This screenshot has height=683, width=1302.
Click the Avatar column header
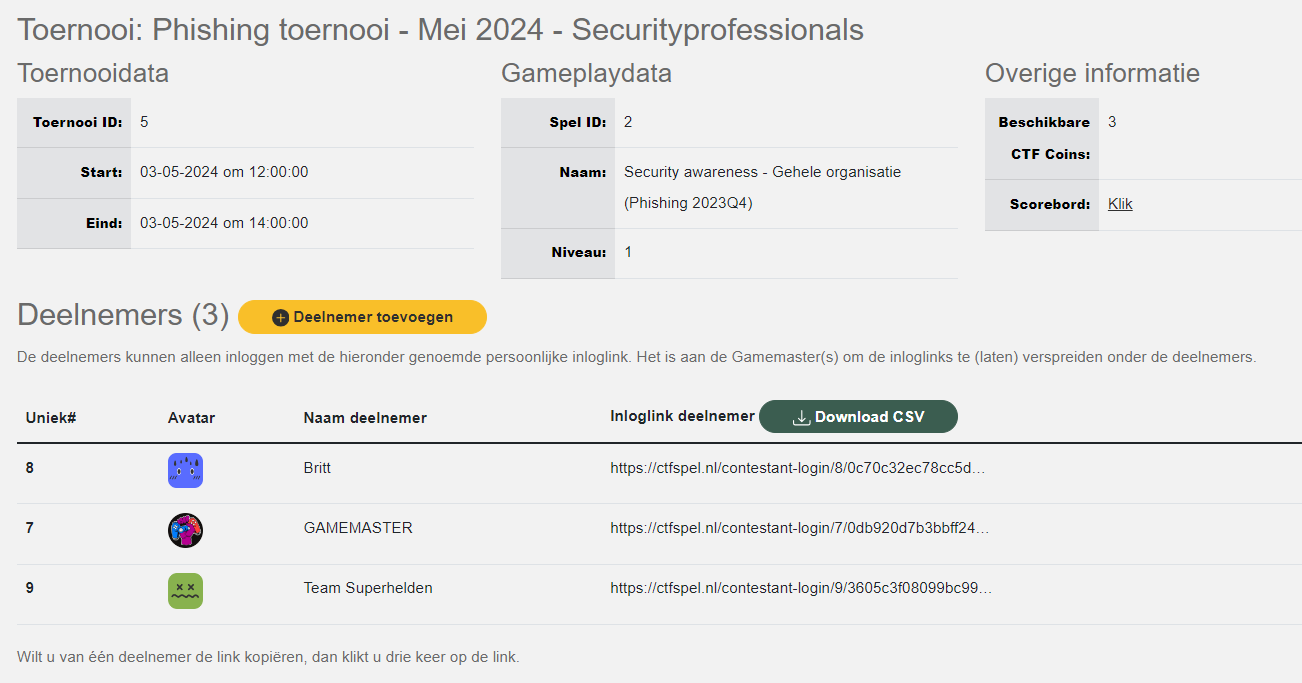pos(191,418)
